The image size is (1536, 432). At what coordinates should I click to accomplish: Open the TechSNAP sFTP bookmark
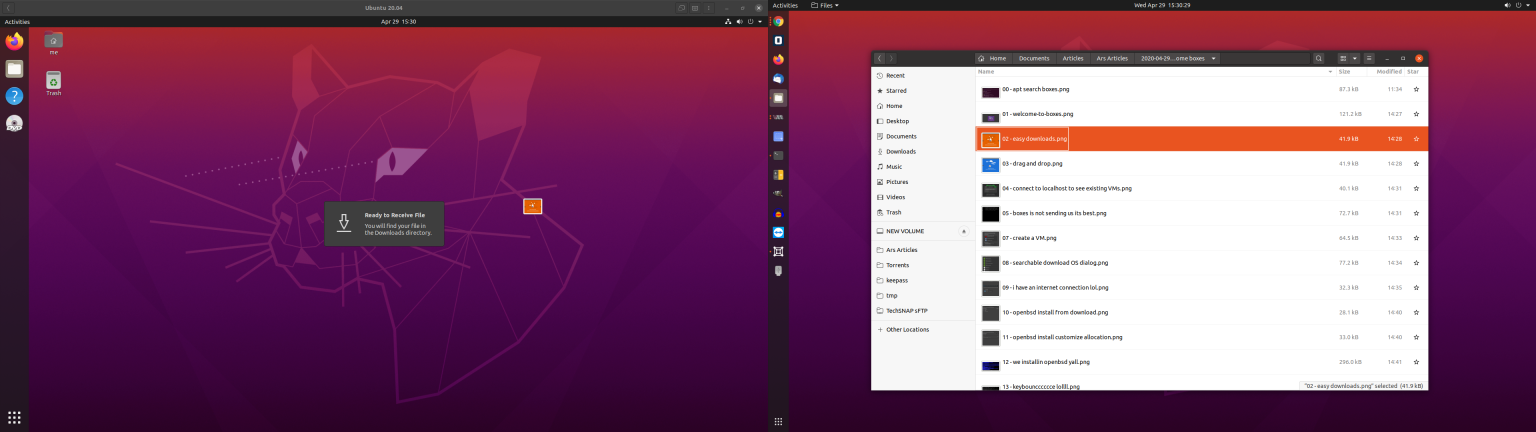point(923,310)
